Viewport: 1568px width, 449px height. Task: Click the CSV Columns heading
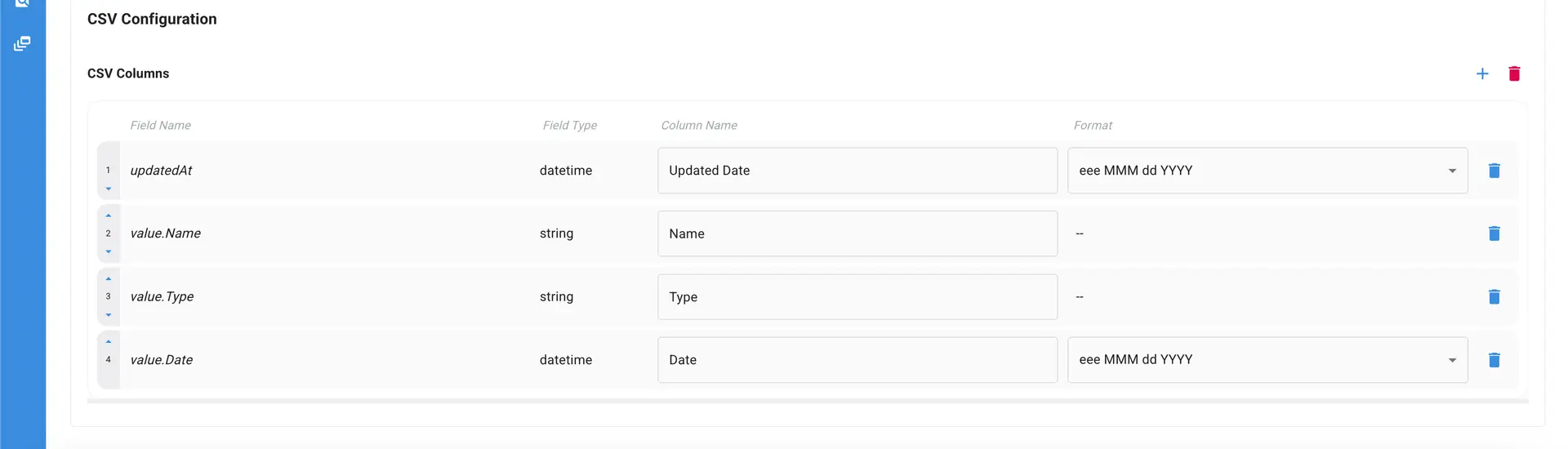tap(128, 73)
